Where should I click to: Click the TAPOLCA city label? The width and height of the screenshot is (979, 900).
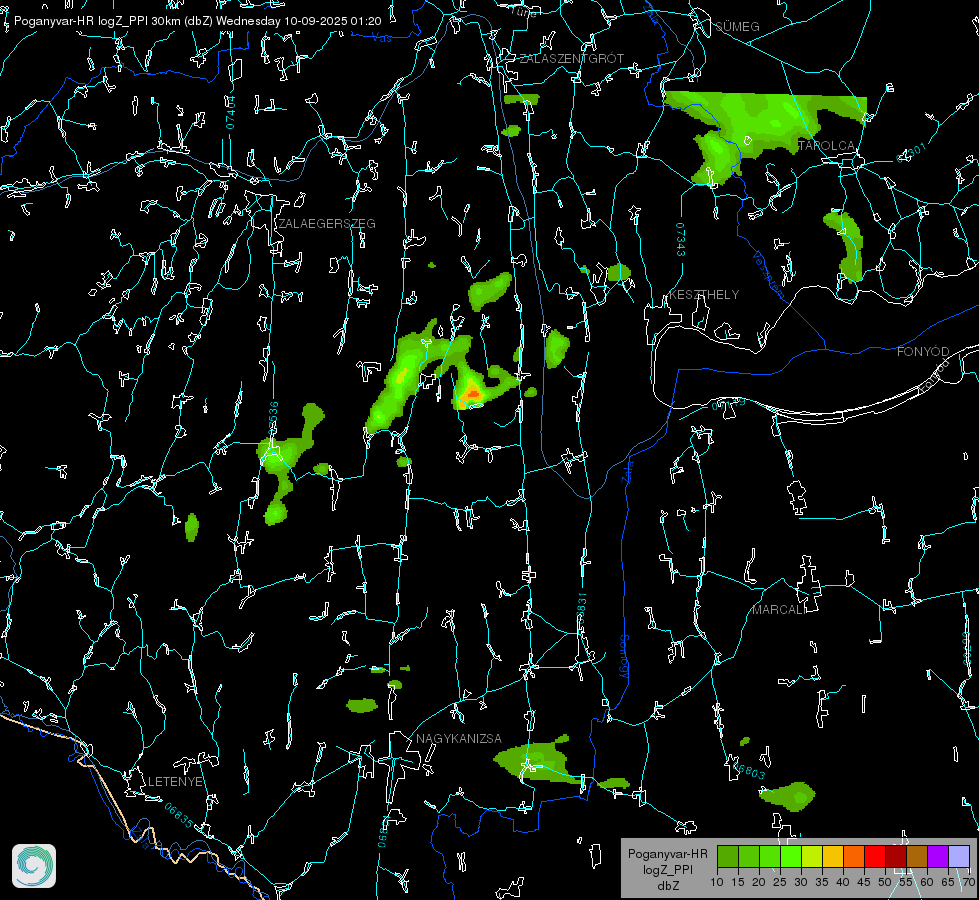click(x=826, y=146)
